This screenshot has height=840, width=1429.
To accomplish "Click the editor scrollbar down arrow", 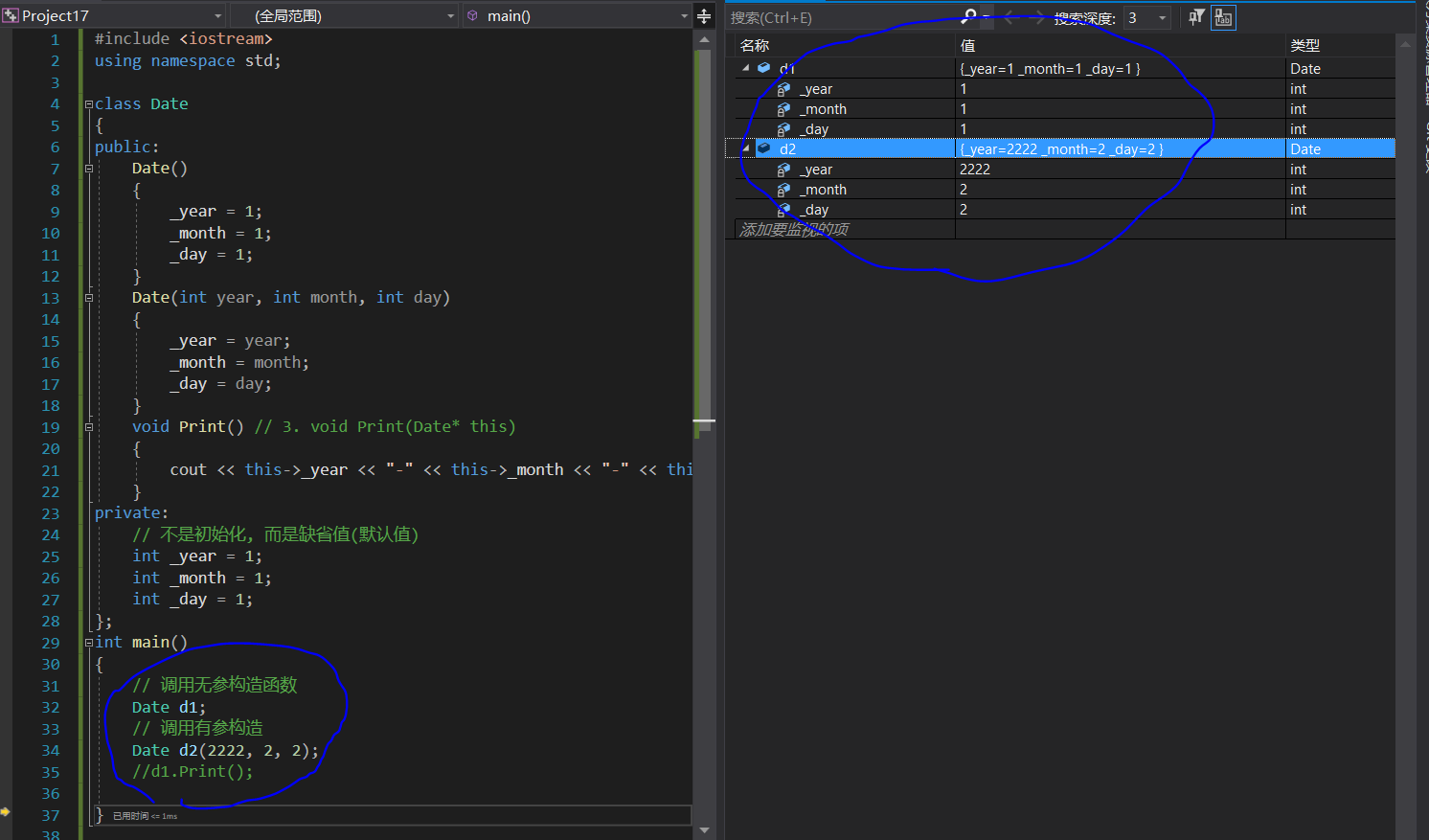I will pyautogui.click(x=704, y=830).
